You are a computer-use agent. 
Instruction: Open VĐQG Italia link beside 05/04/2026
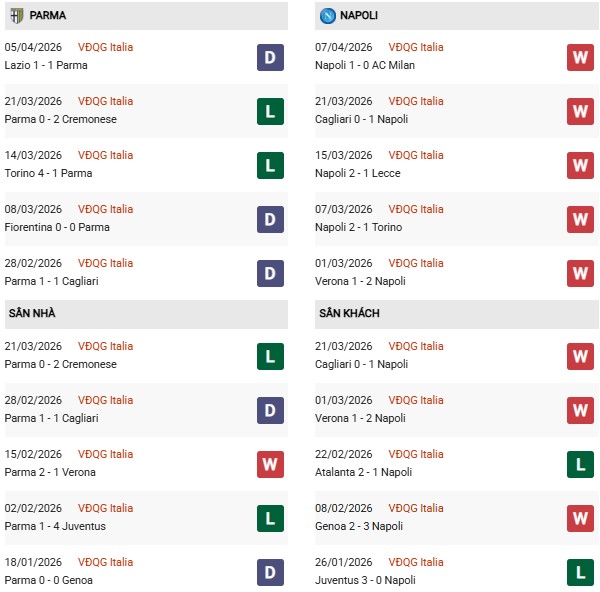coord(105,48)
